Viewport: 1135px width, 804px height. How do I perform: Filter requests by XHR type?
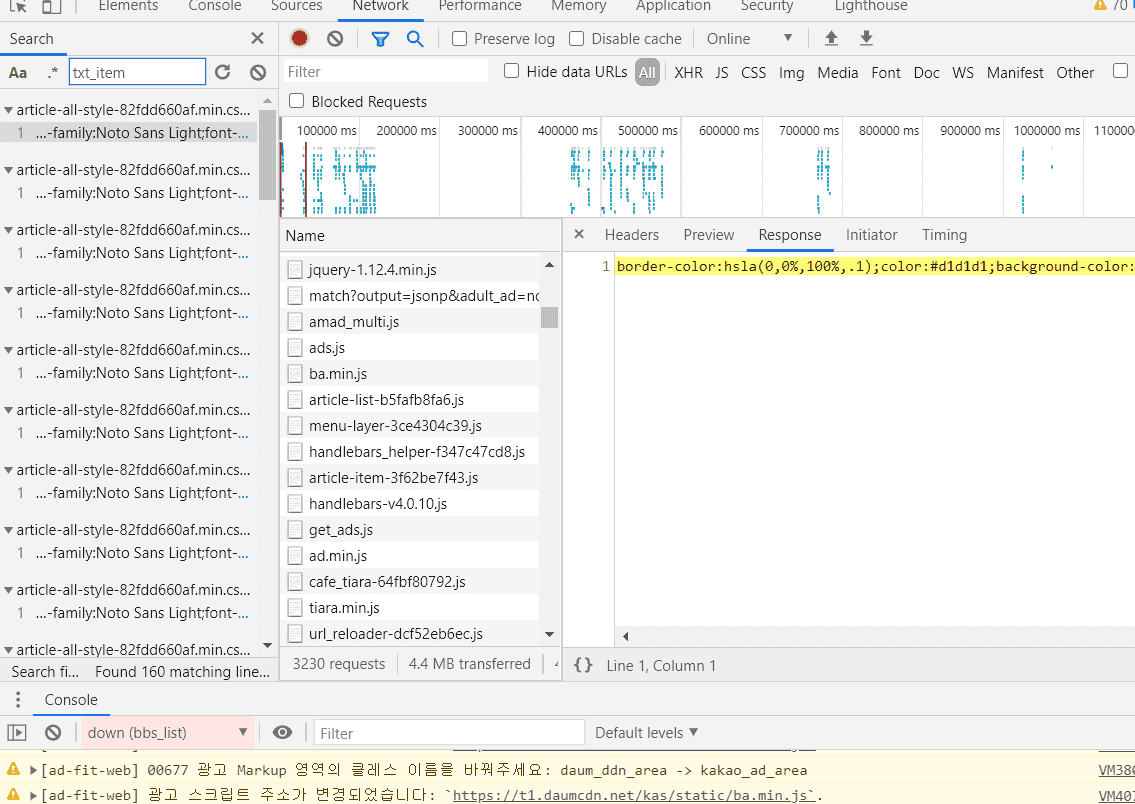pyautogui.click(x=688, y=72)
